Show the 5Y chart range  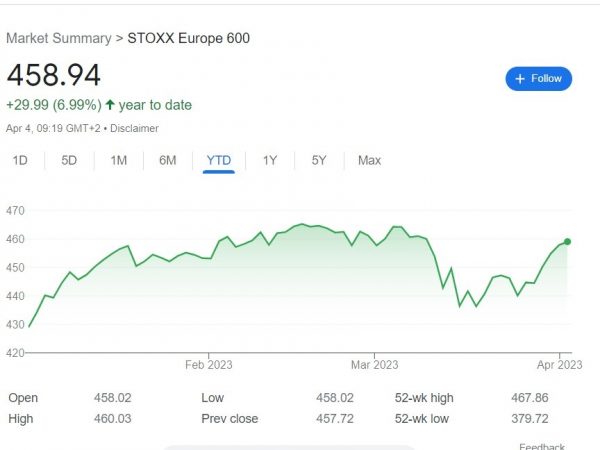coord(319,160)
